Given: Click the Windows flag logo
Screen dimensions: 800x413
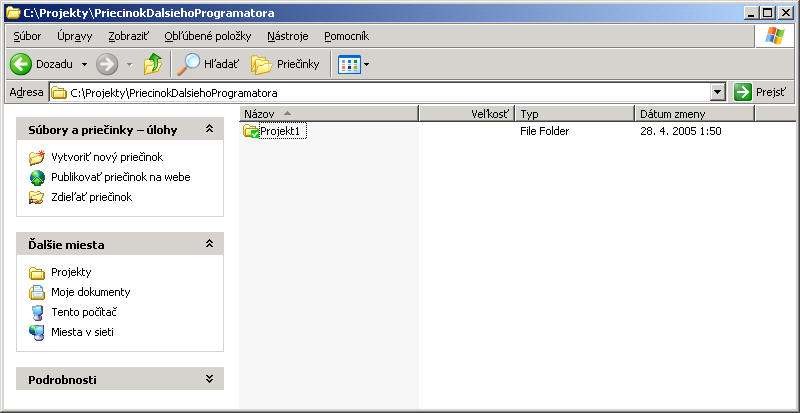Looking at the screenshot, I should tap(774, 36).
